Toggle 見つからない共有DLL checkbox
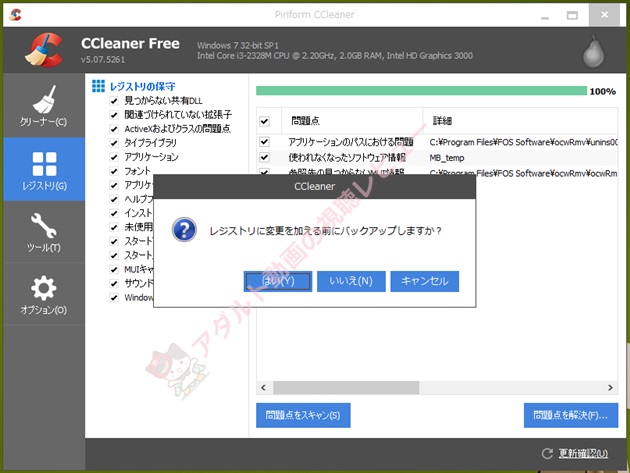This screenshot has width=630, height=473. 114,101
